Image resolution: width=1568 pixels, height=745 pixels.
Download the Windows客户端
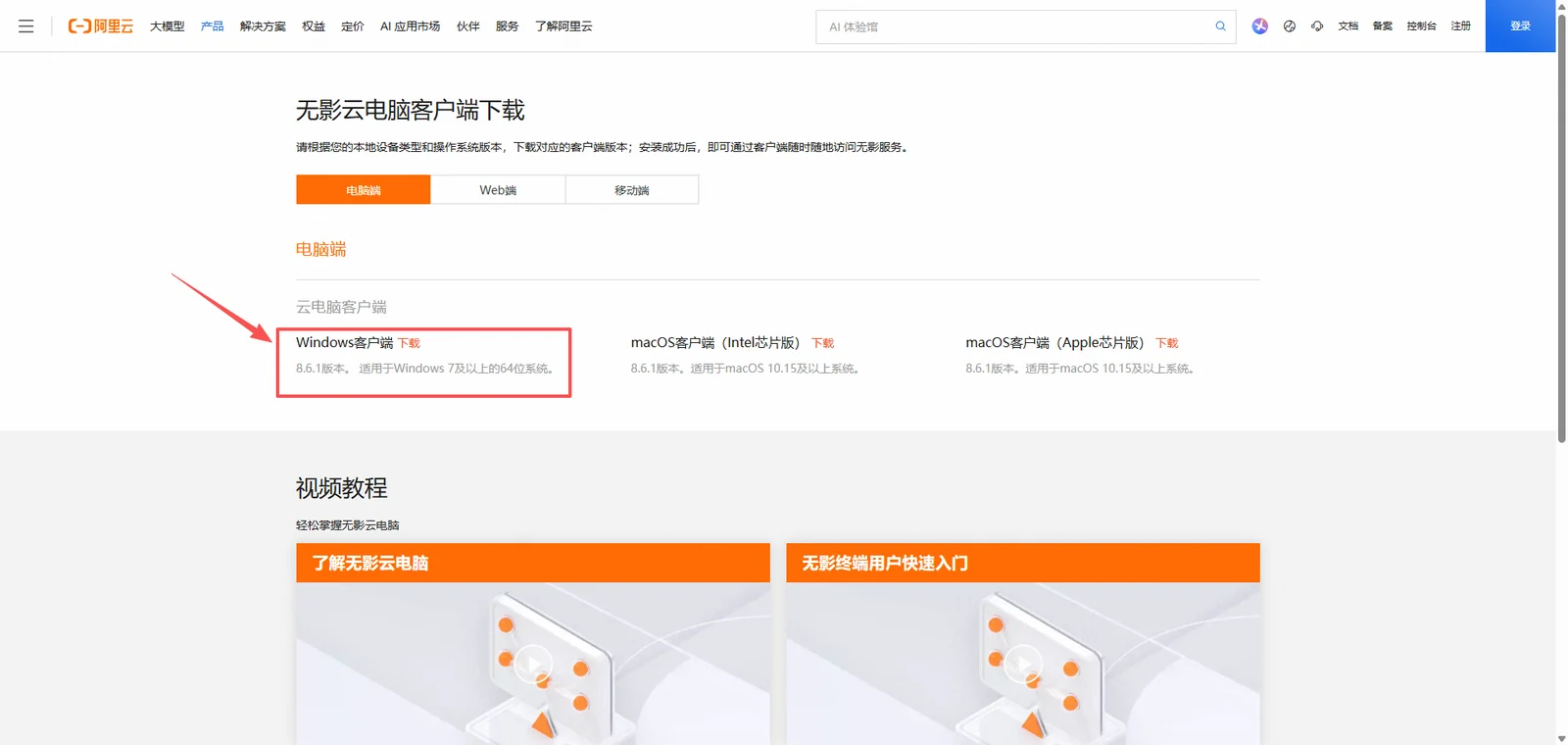point(409,343)
